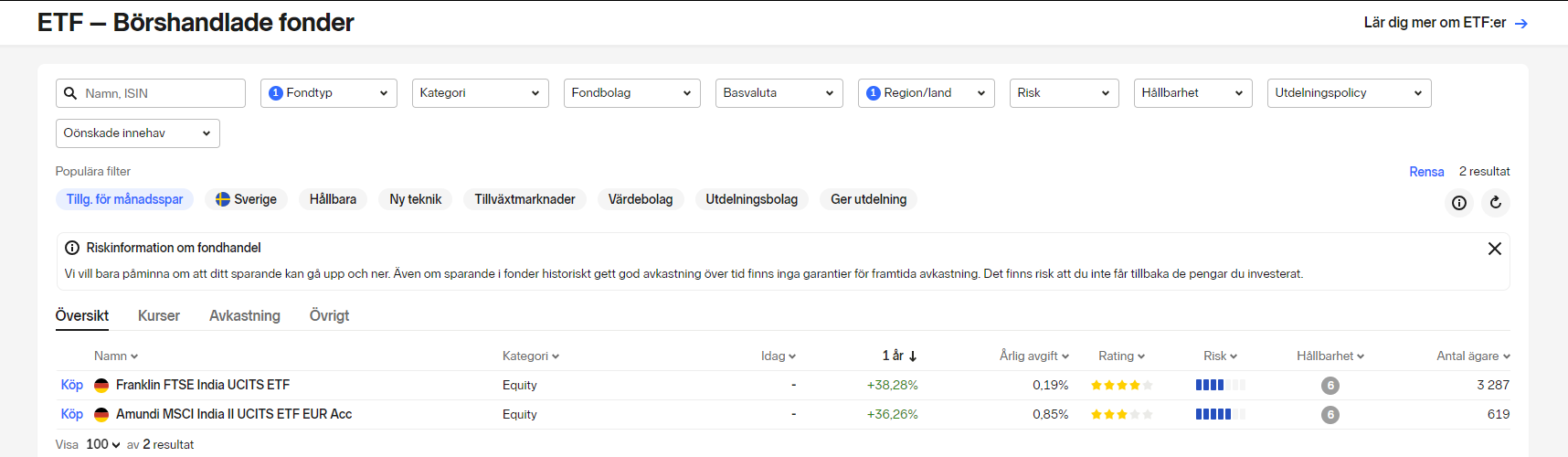1568x457 pixels.
Task: Click sustainability badge for Amundi MSCI India
Action: point(1330,415)
